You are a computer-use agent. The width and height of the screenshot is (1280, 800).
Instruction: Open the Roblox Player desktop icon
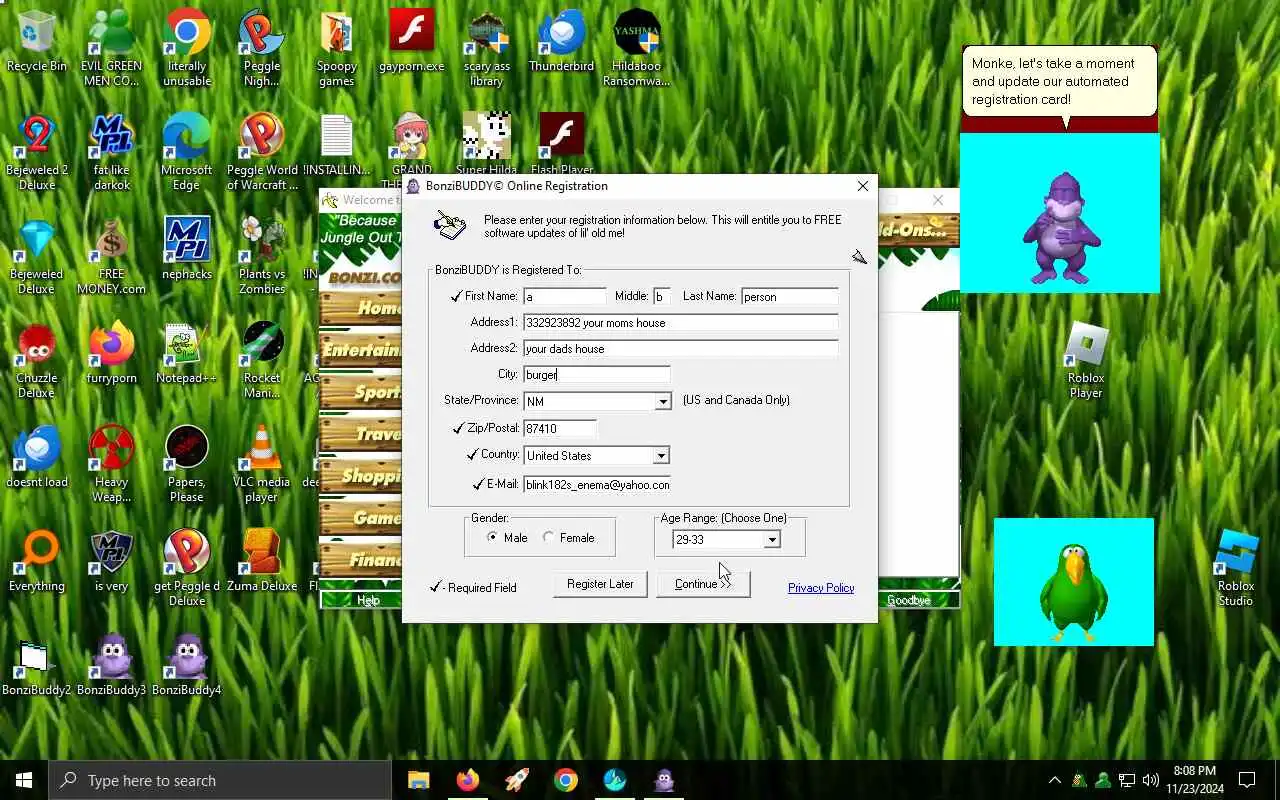pos(1086,360)
